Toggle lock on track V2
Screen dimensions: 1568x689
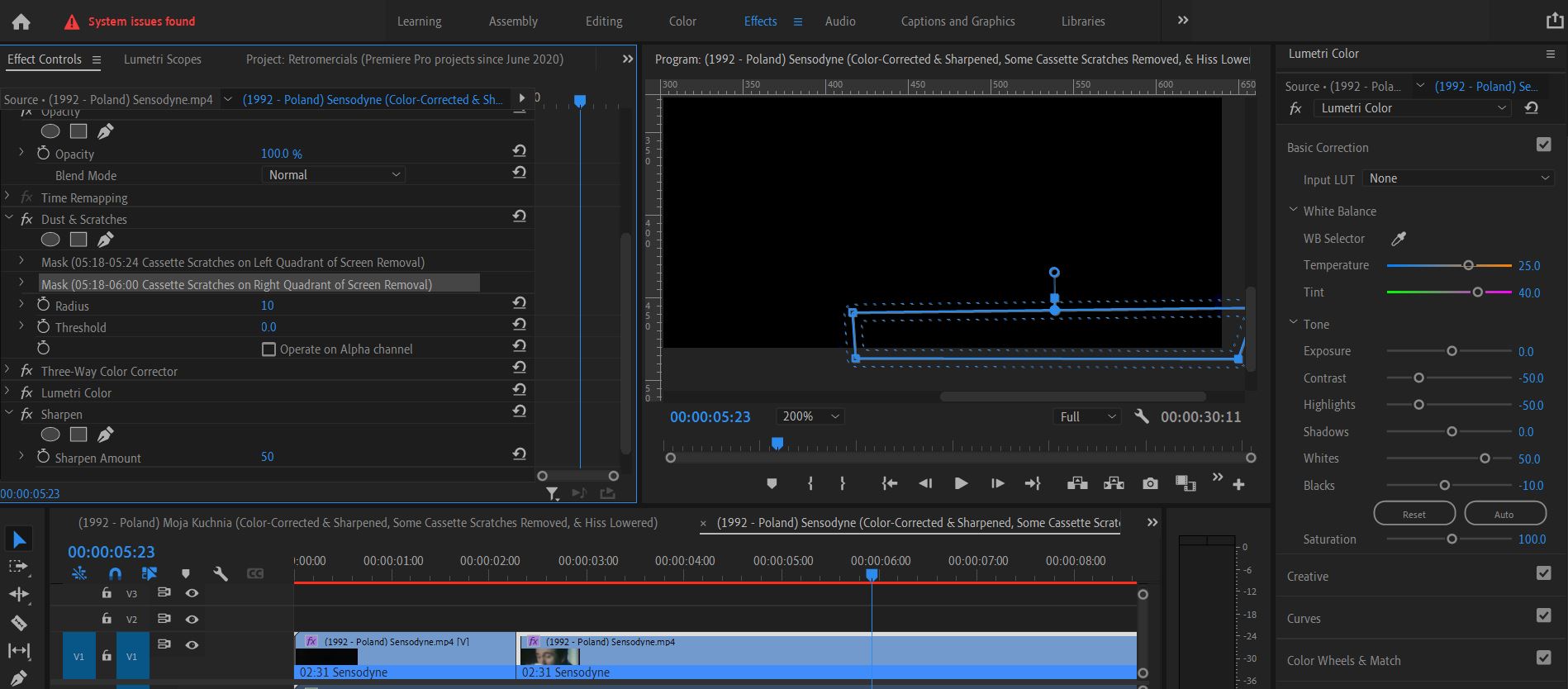point(107,618)
